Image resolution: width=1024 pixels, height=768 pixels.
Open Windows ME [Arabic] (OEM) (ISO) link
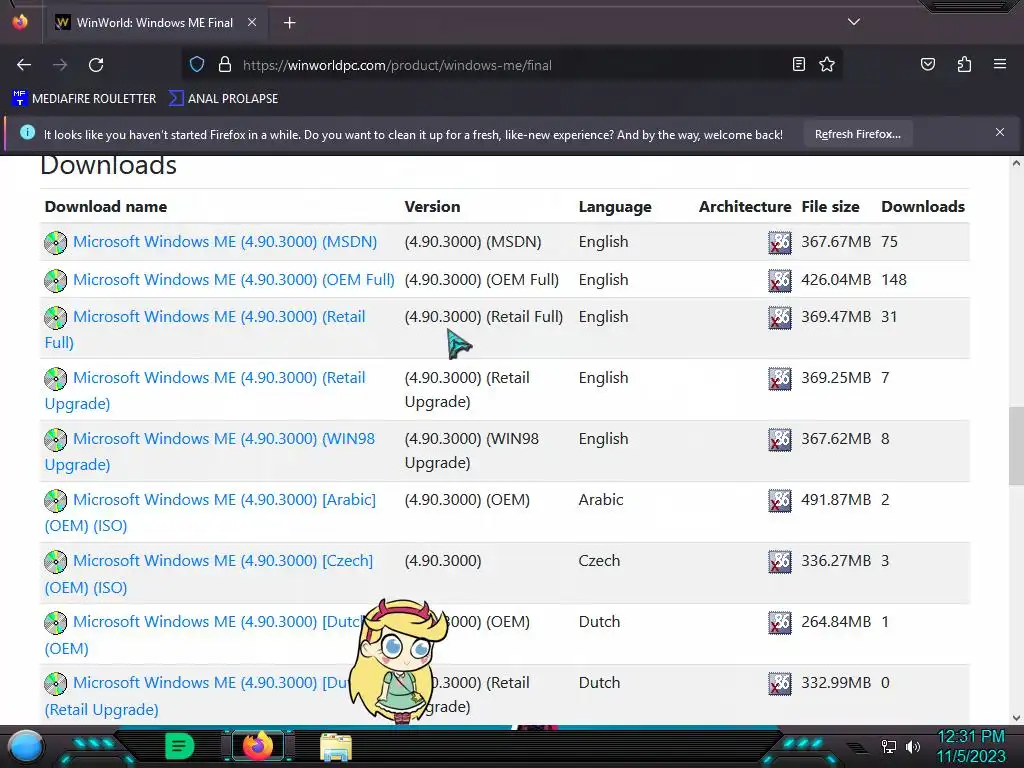pyautogui.click(x=210, y=513)
